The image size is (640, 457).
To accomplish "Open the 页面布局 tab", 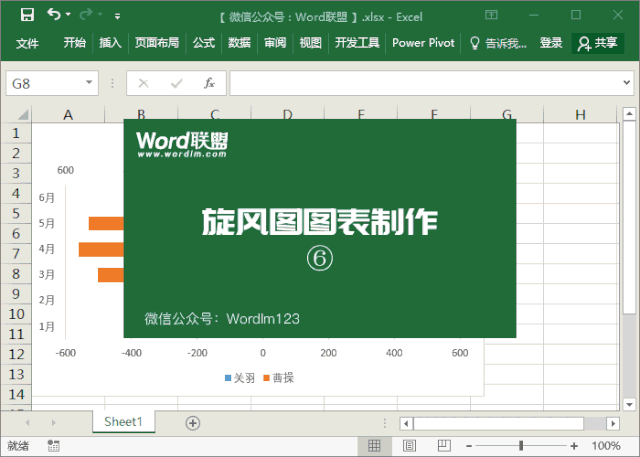I will point(157,43).
